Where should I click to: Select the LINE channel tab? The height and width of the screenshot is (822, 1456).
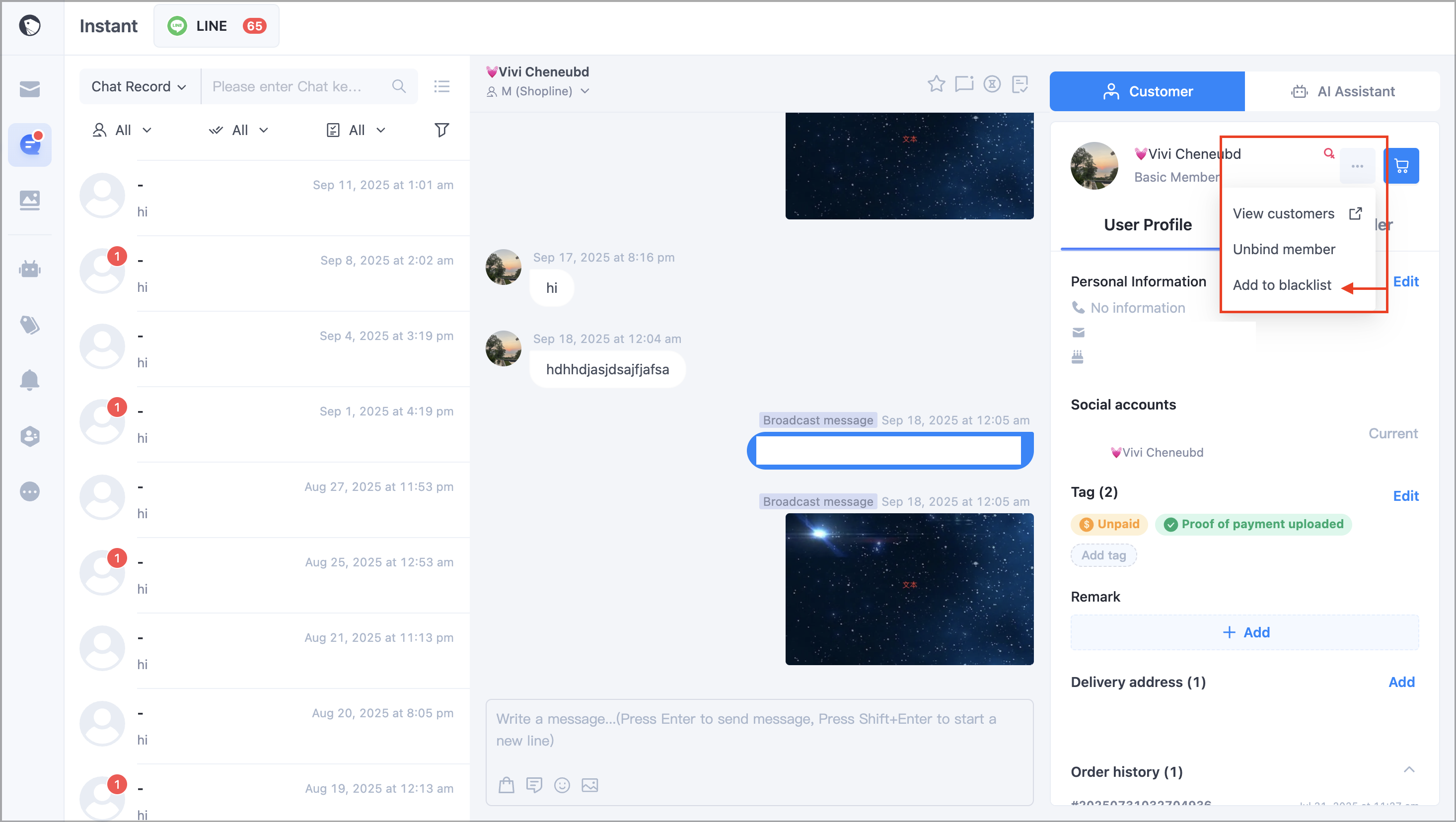point(217,26)
